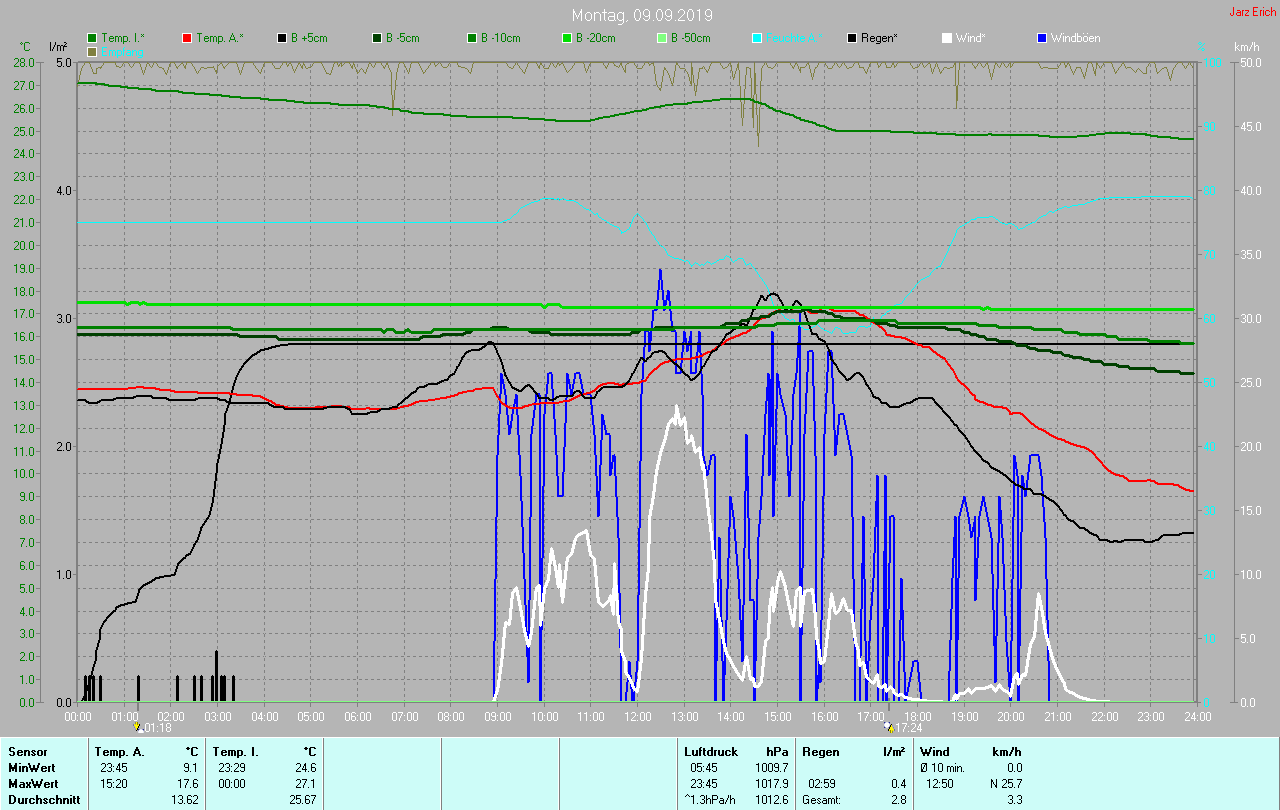Click the olive legend square in second row
This screenshot has width=1280, height=810.
point(92,51)
